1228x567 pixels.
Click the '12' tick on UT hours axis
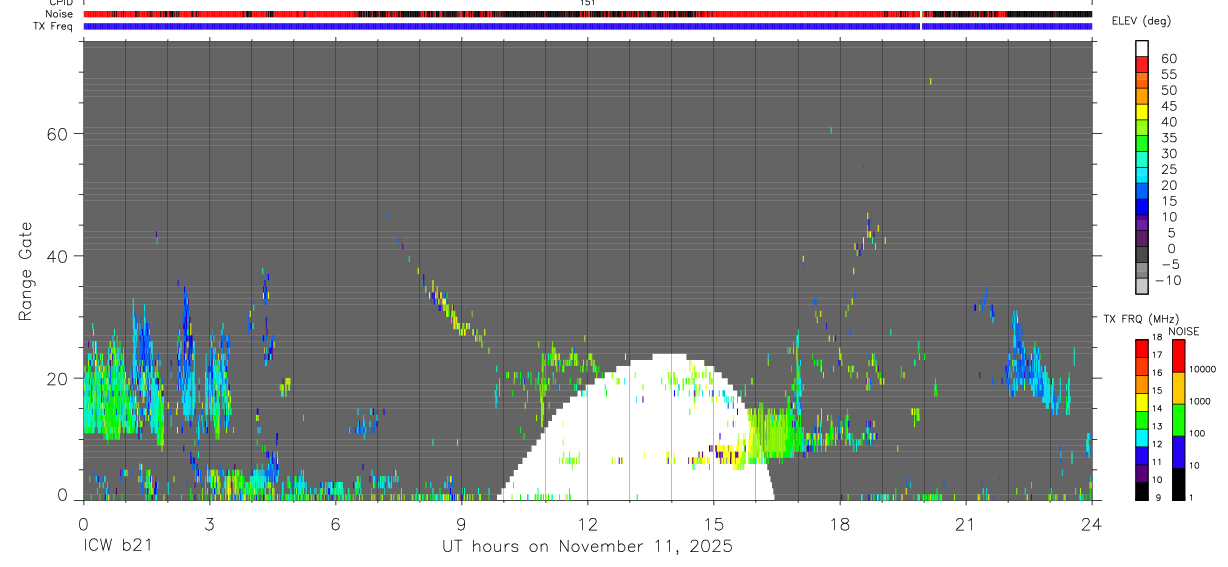point(587,523)
